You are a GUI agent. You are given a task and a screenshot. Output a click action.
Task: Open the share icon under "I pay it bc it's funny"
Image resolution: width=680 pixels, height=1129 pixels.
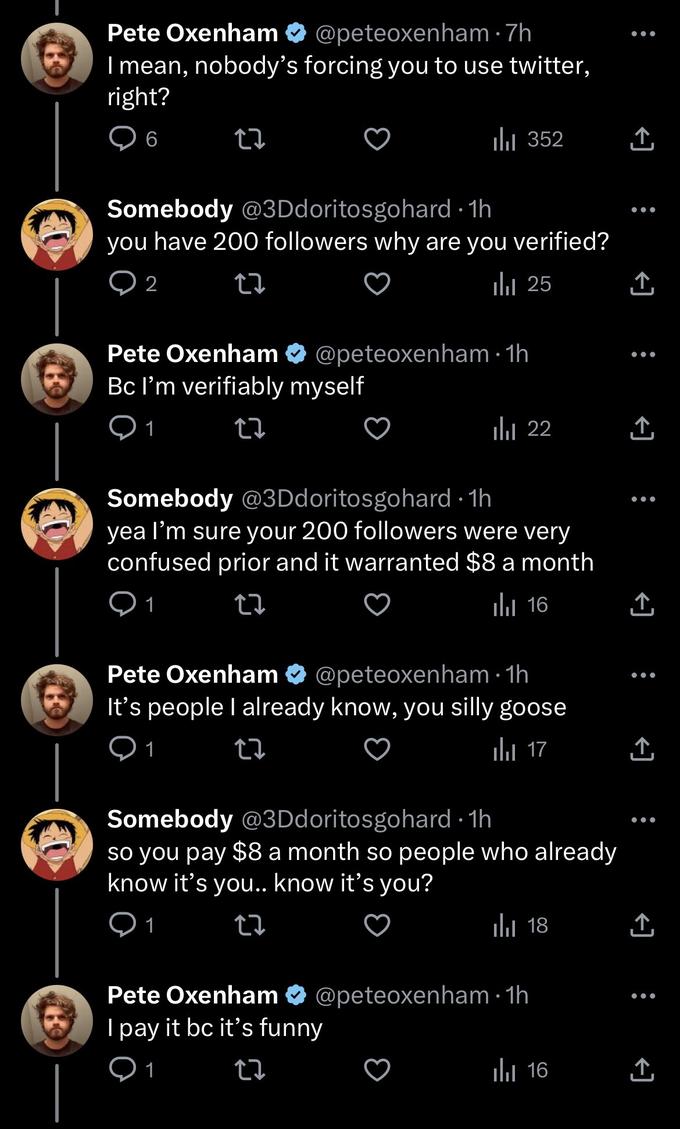[x=643, y=1069]
